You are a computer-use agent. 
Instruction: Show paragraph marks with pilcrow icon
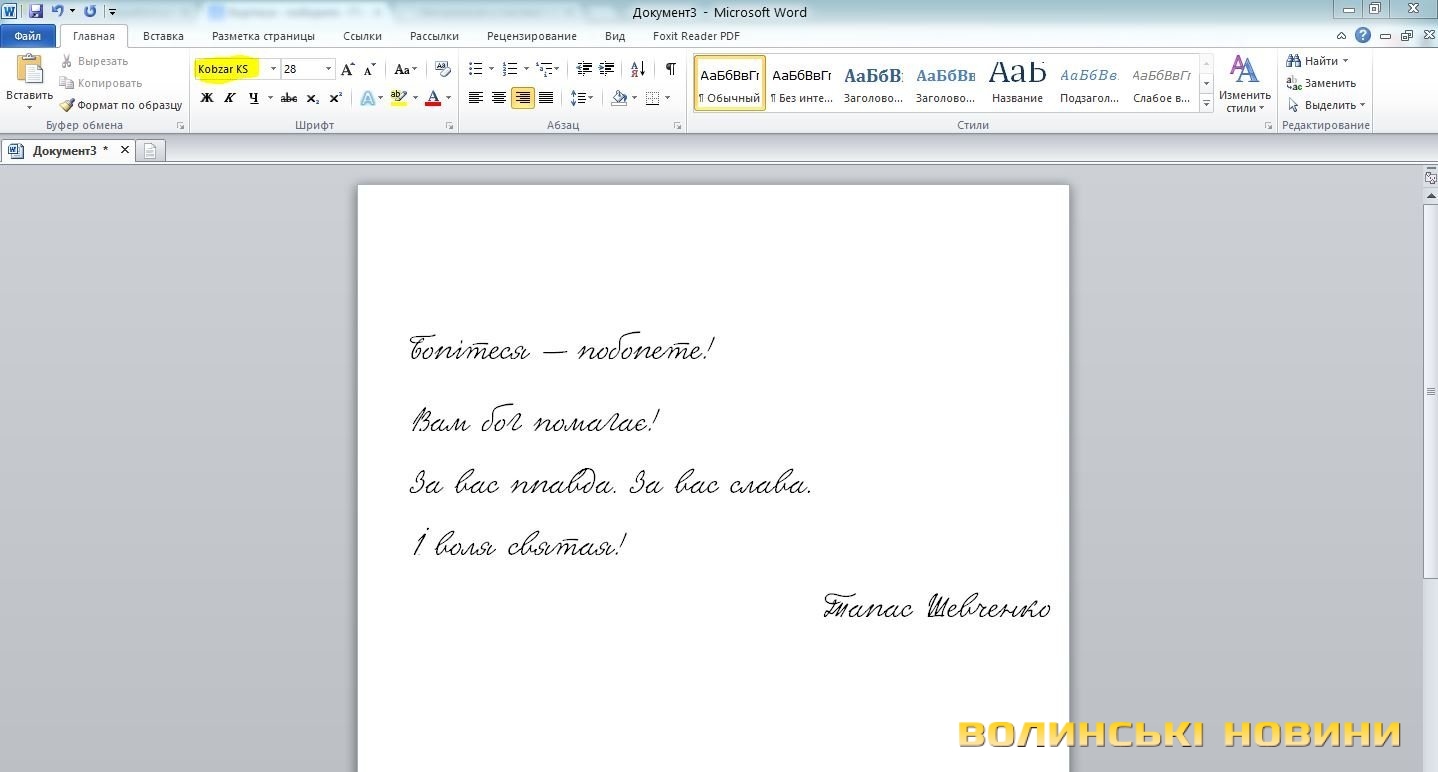click(670, 69)
